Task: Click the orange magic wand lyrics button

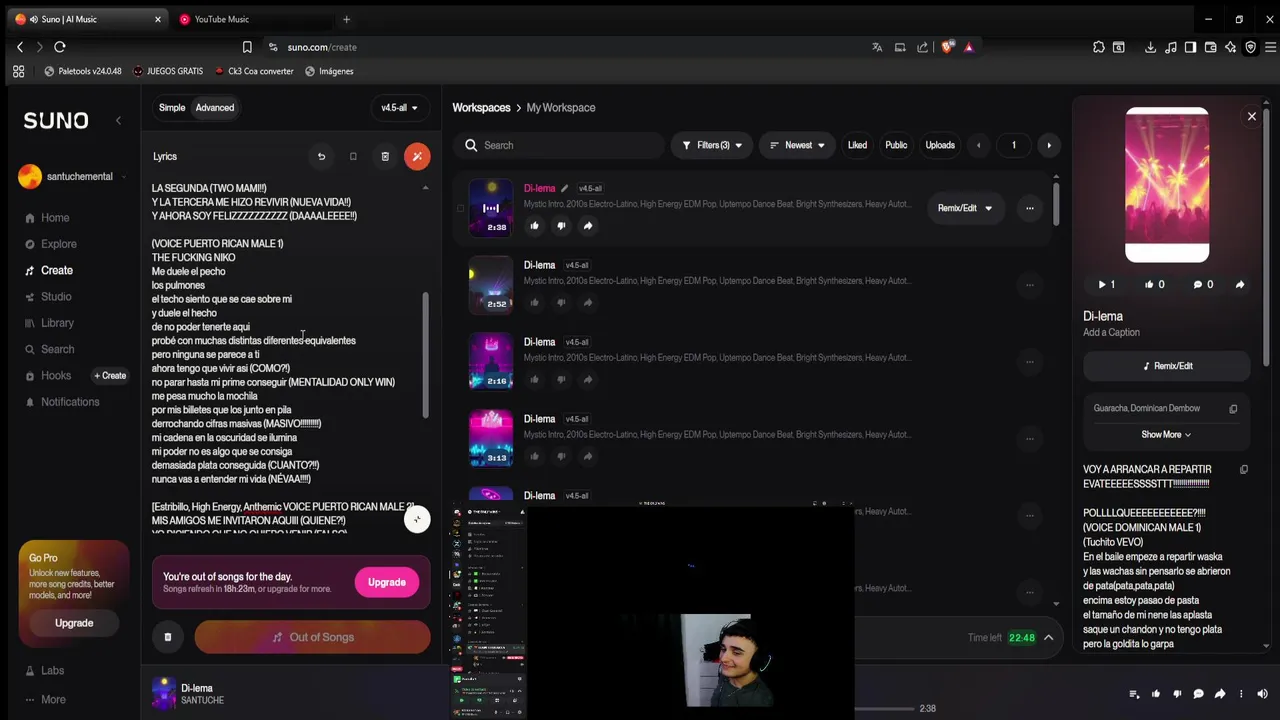Action: coord(417,156)
